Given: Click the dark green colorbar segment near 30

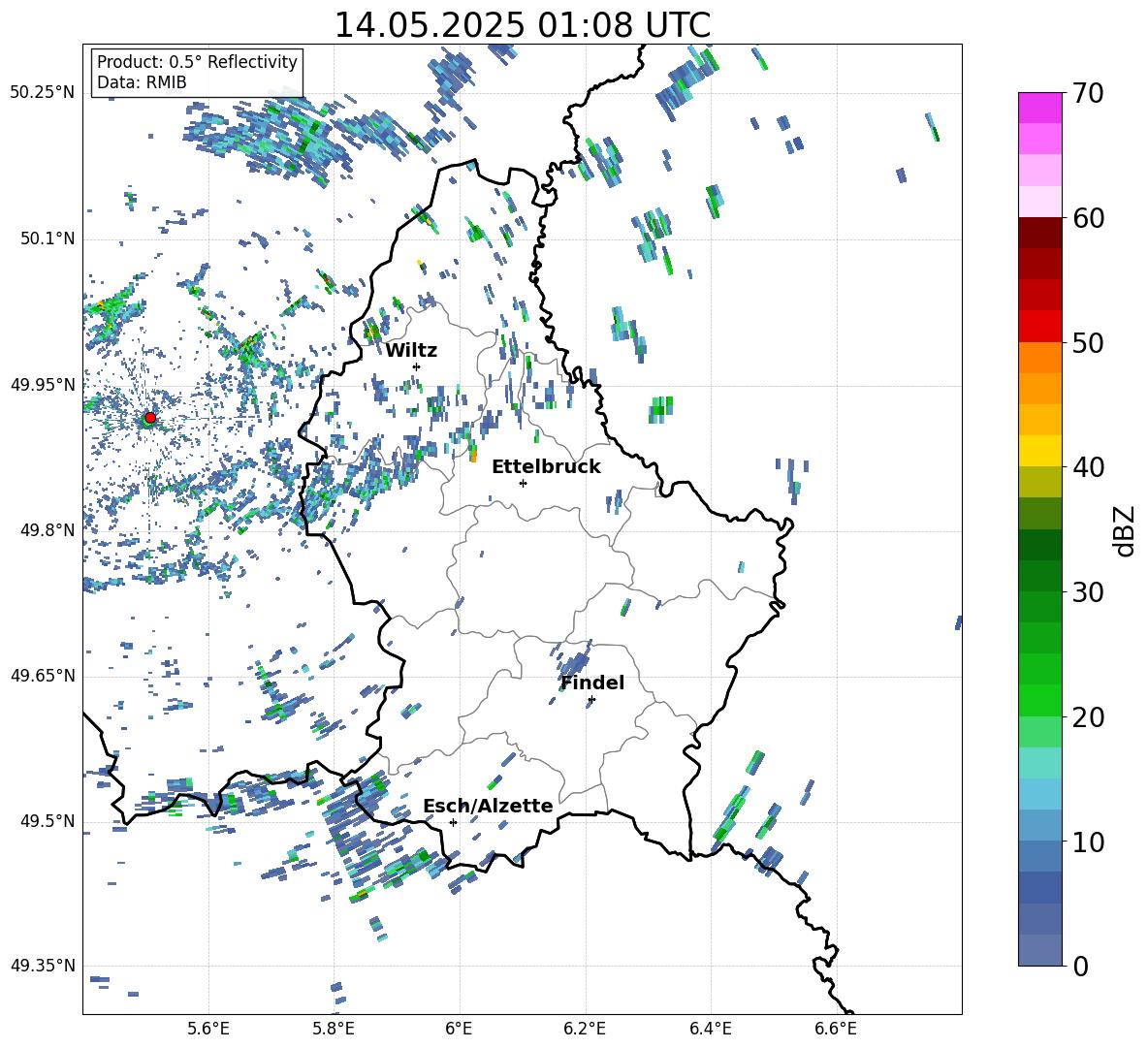Looking at the screenshot, I should (1039, 576).
